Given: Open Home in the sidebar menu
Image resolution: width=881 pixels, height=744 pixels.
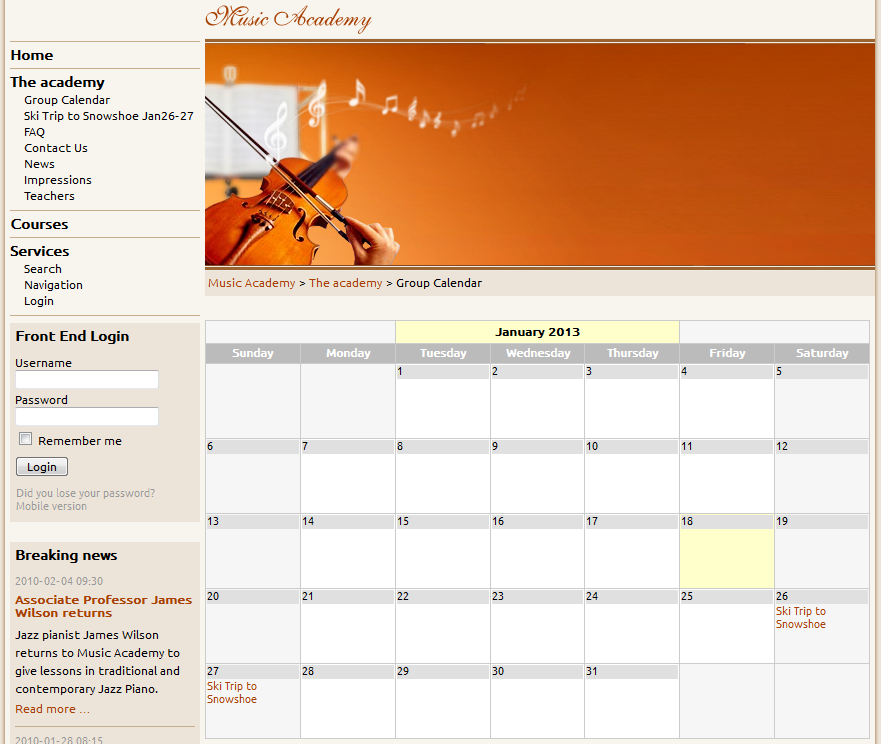Looking at the screenshot, I should pos(32,55).
